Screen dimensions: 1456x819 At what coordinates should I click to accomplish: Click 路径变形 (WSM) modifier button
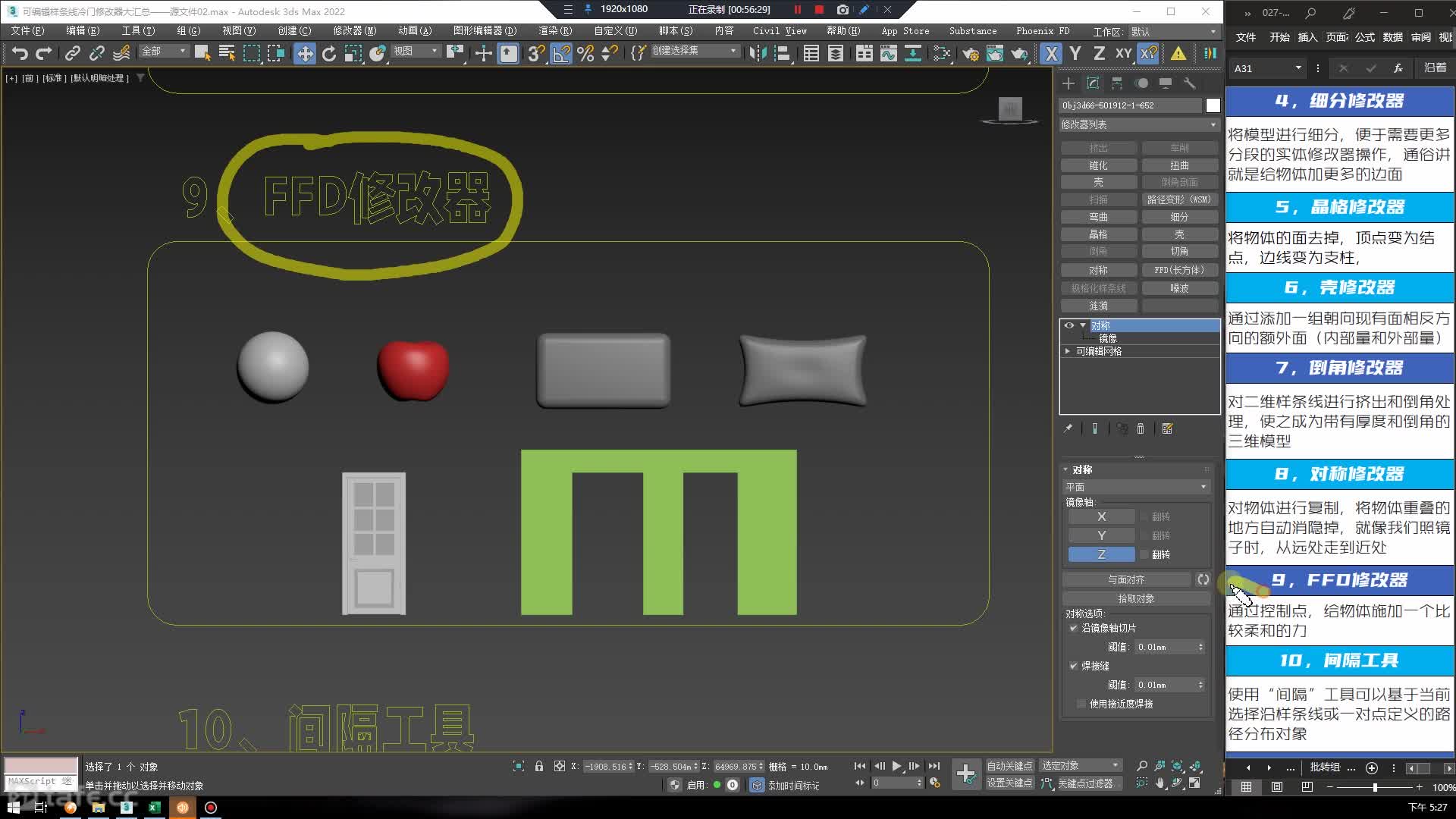click(1179, 199)
